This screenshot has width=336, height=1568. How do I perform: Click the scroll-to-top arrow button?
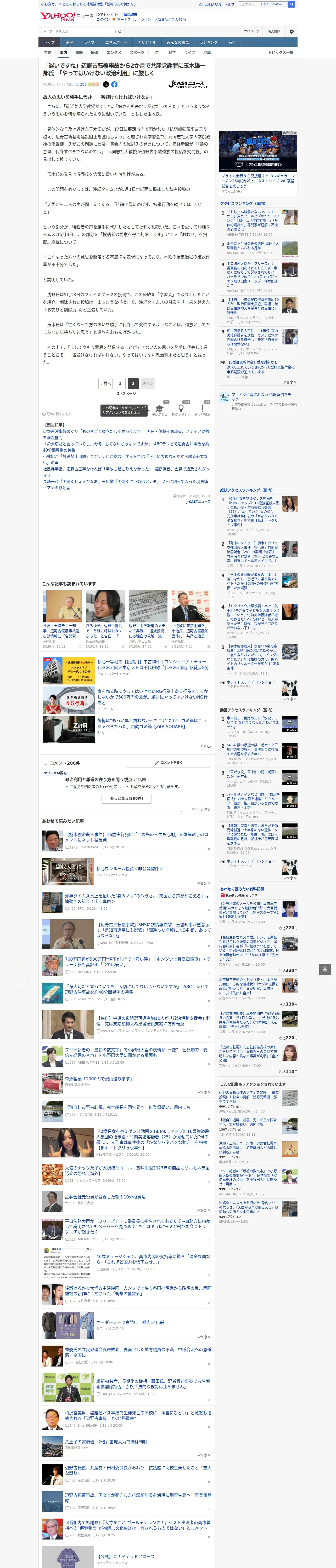click(325, 969)
